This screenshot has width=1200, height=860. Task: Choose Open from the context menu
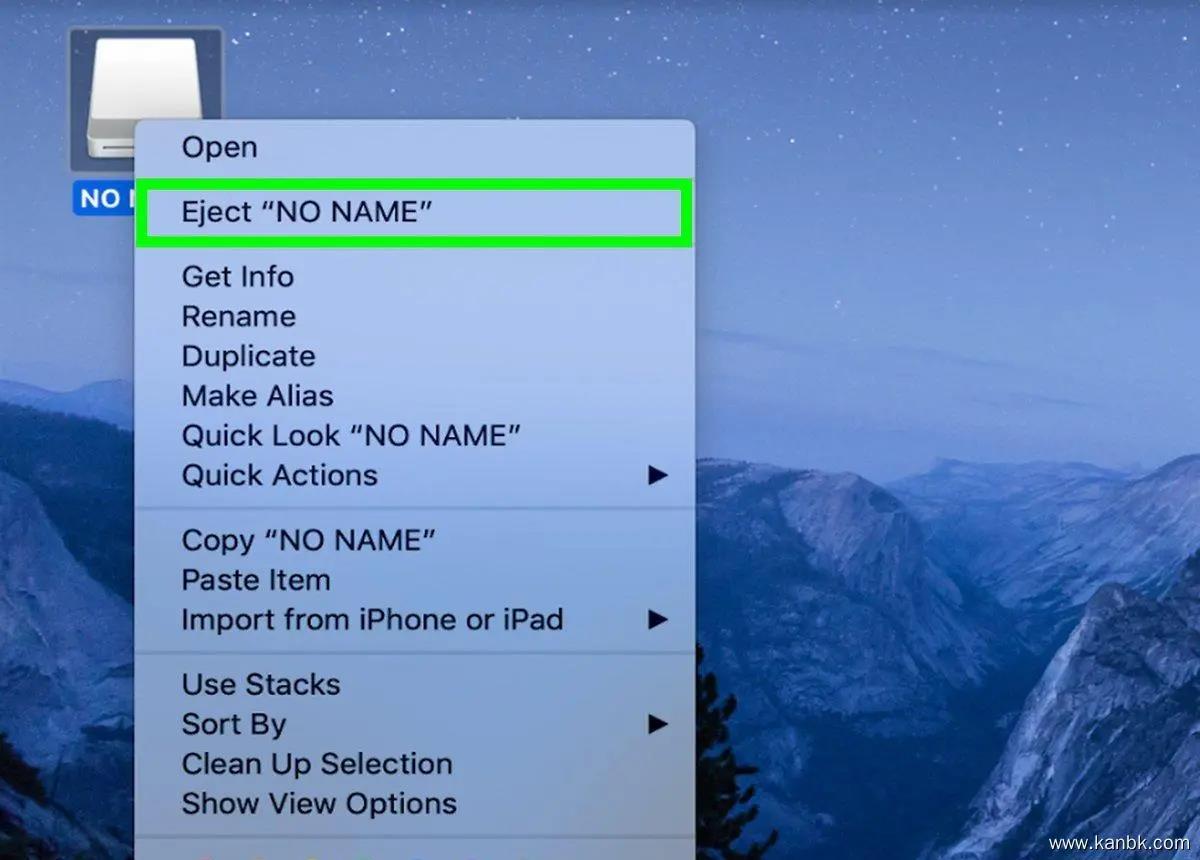coord(219,147)
